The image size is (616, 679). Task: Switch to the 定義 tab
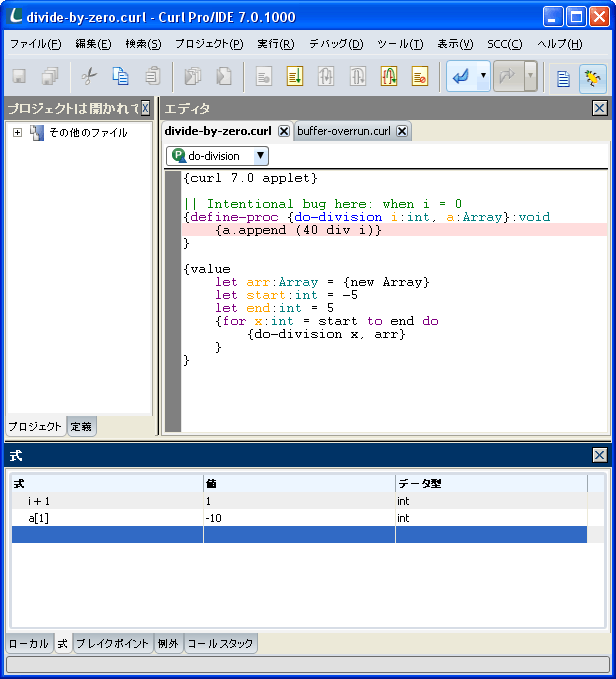point(81,427)
